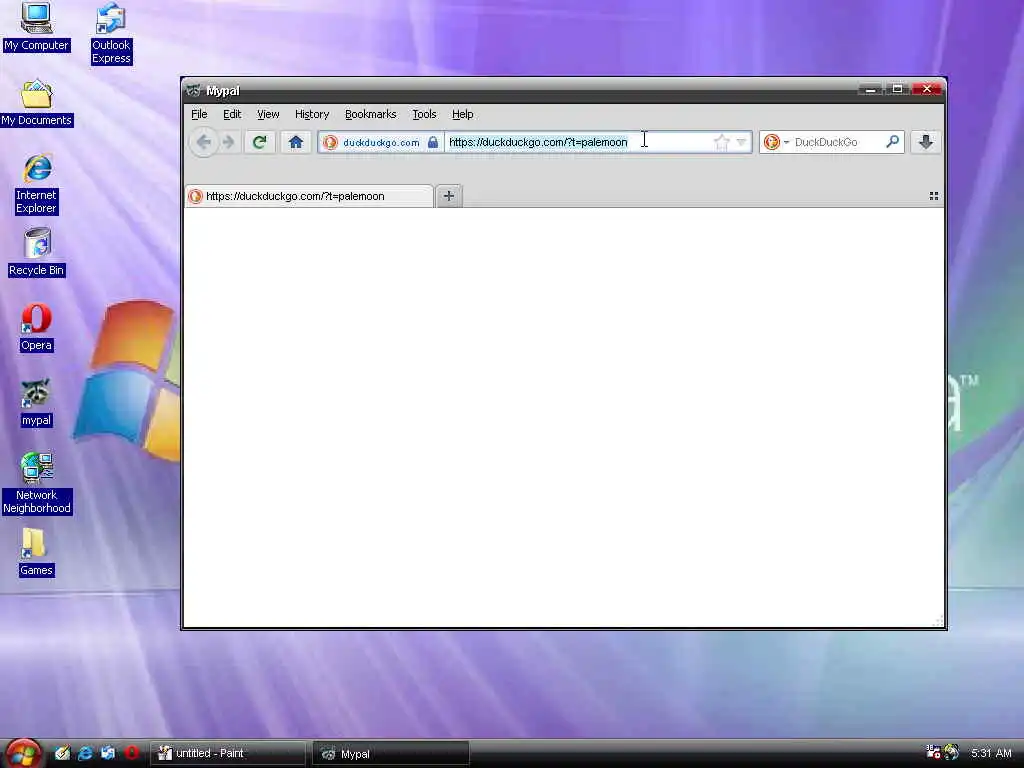This screenshot has width=1024, height=768.
Task: Click the Opera quick launch icon
Action: 131,753
